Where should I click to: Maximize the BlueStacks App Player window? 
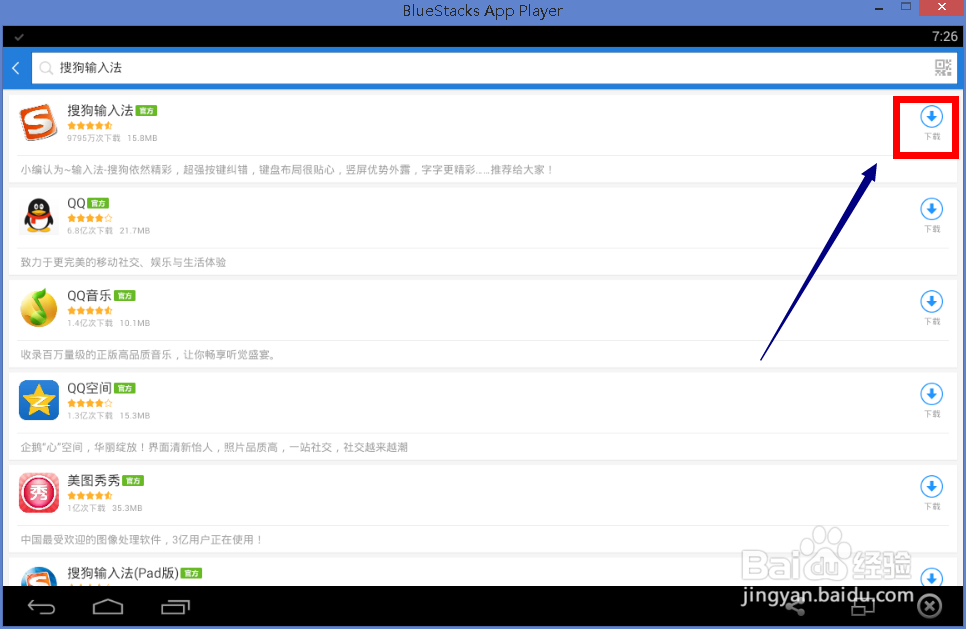(906, 7)
